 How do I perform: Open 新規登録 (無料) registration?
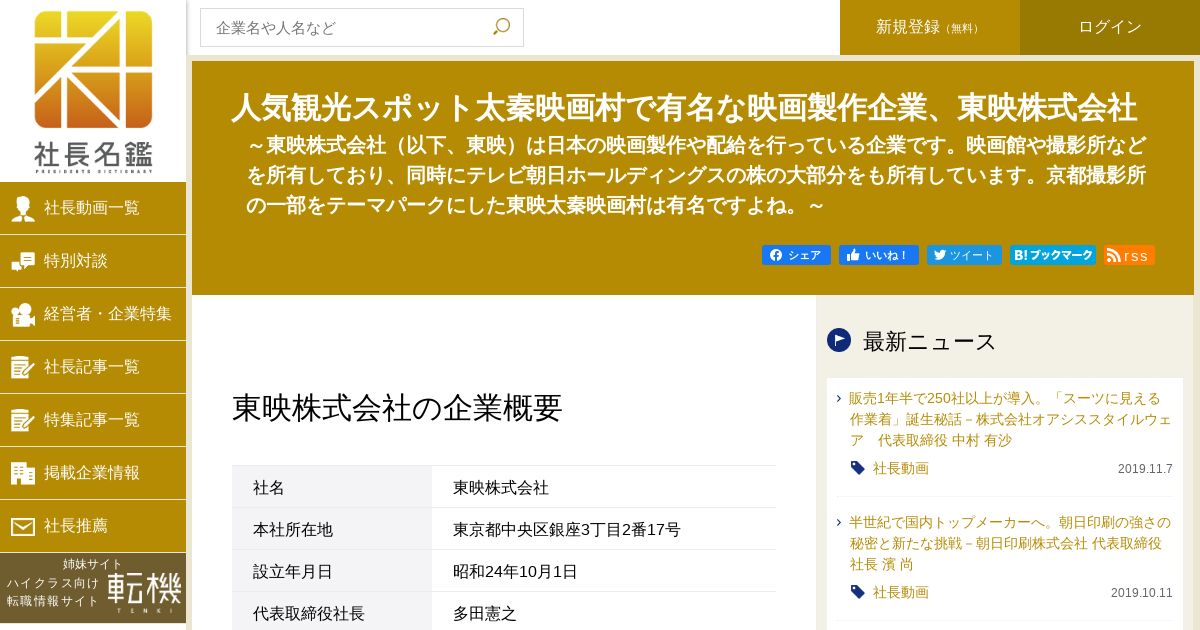930,28
